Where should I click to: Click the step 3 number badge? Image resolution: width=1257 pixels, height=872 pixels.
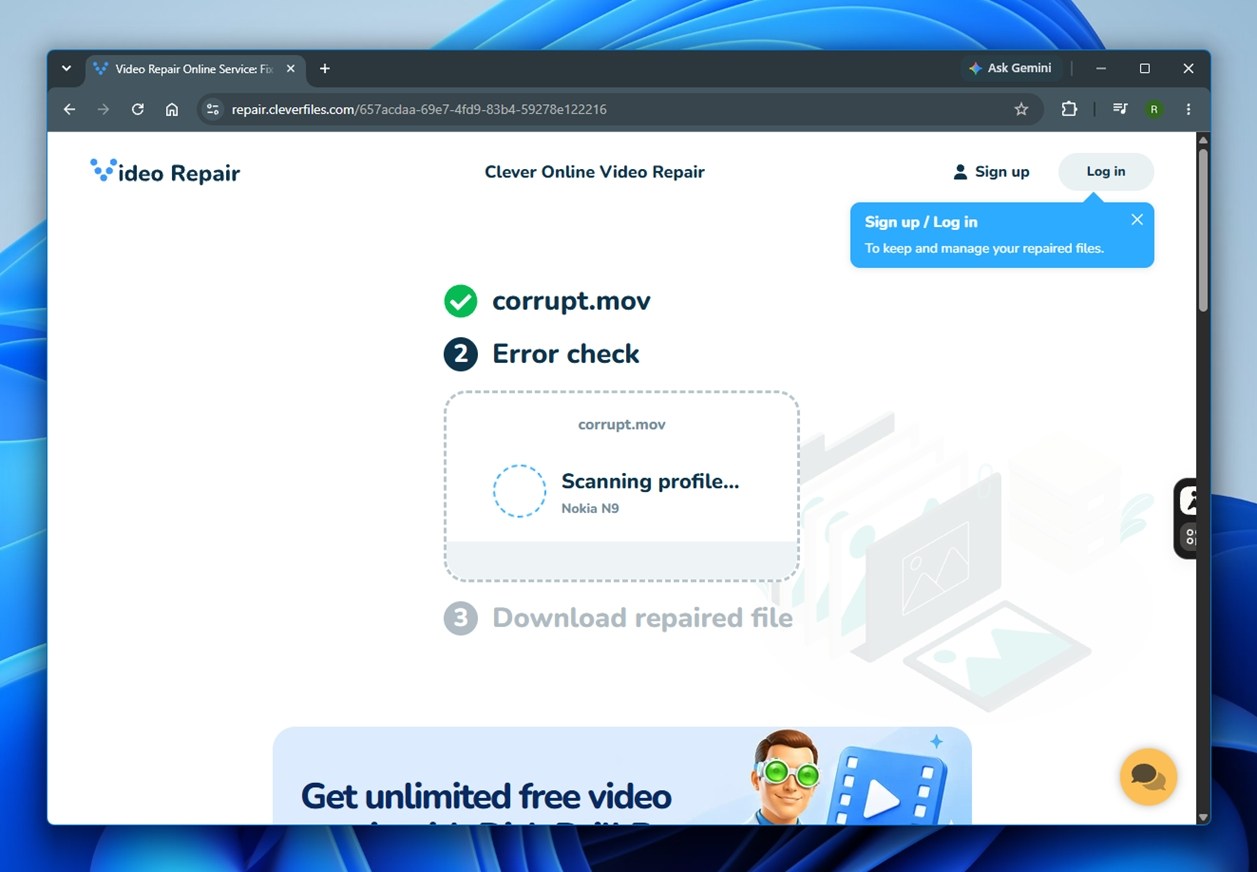[x=460, y=618]
